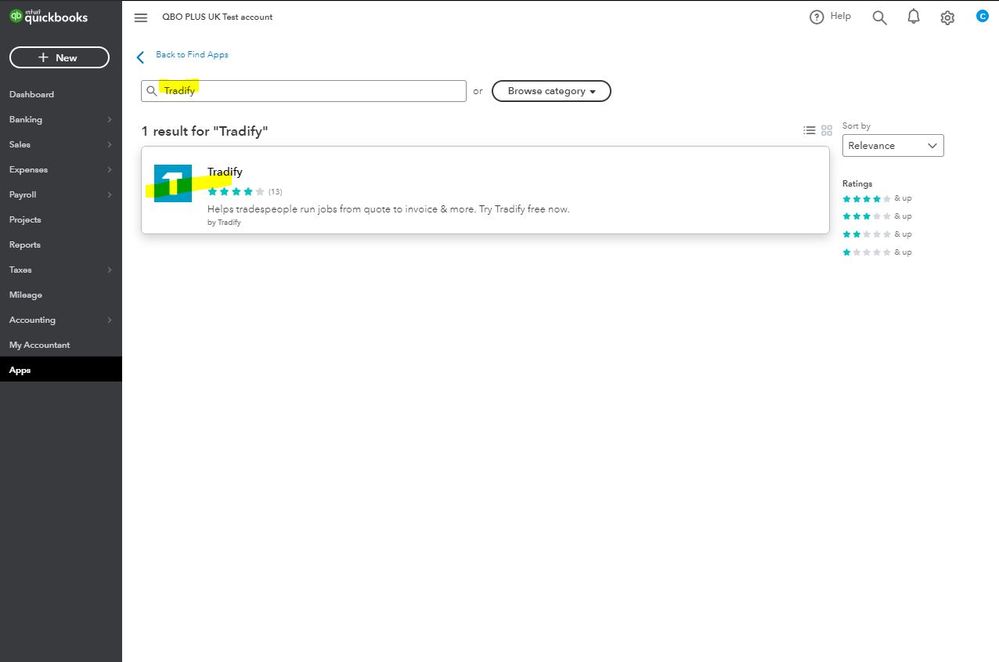
Task: Expand the Sales submenu arrow
Action: click(110, 145)
